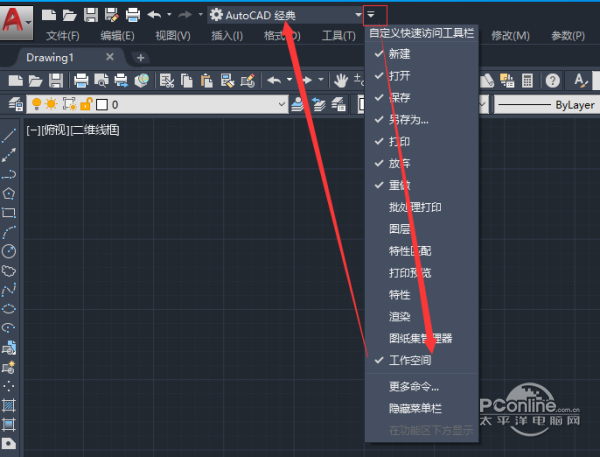Select the Circle draw tool
The image size is (600, 457).
(9, 251)
